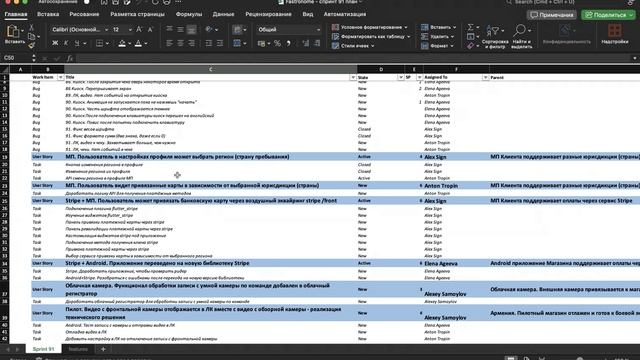Click the wrap text icon
The width and height of the screenshot is (640, 360).
coord(237,29)
